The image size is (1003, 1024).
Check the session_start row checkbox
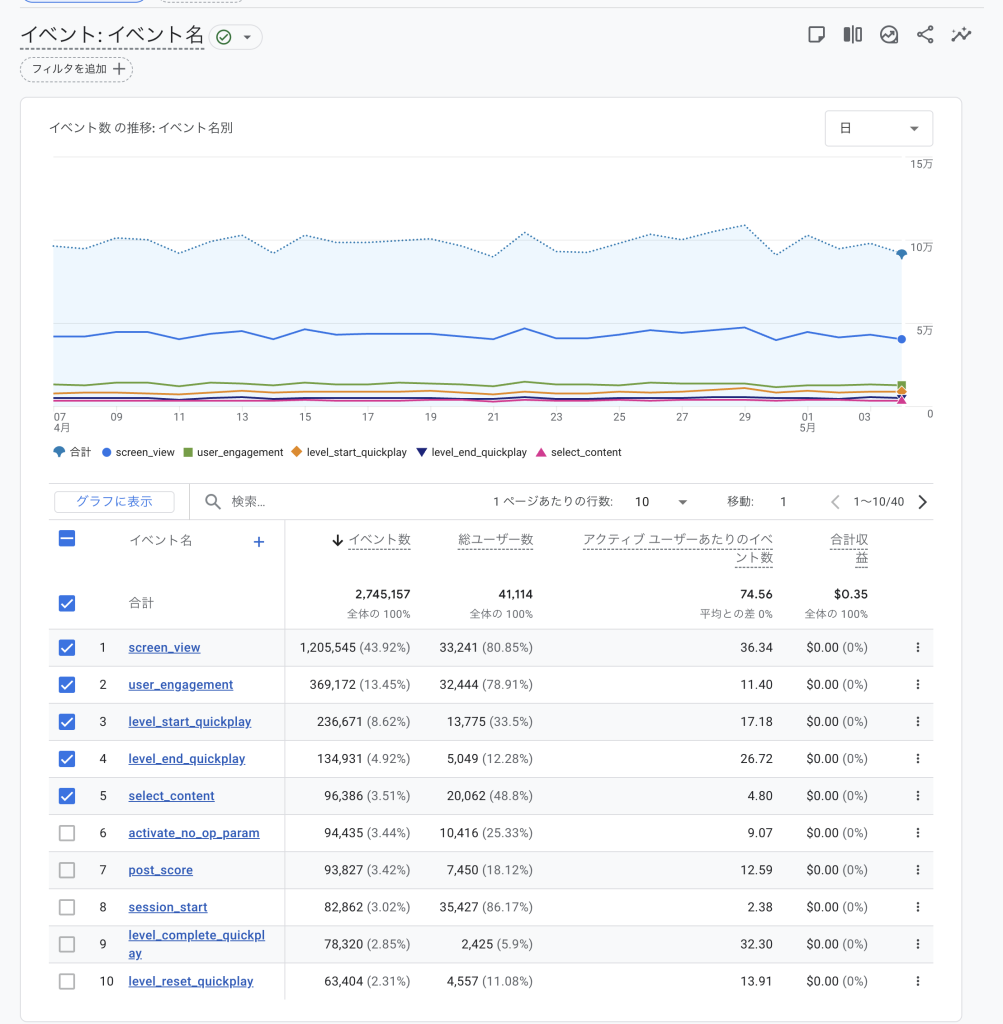67,907
